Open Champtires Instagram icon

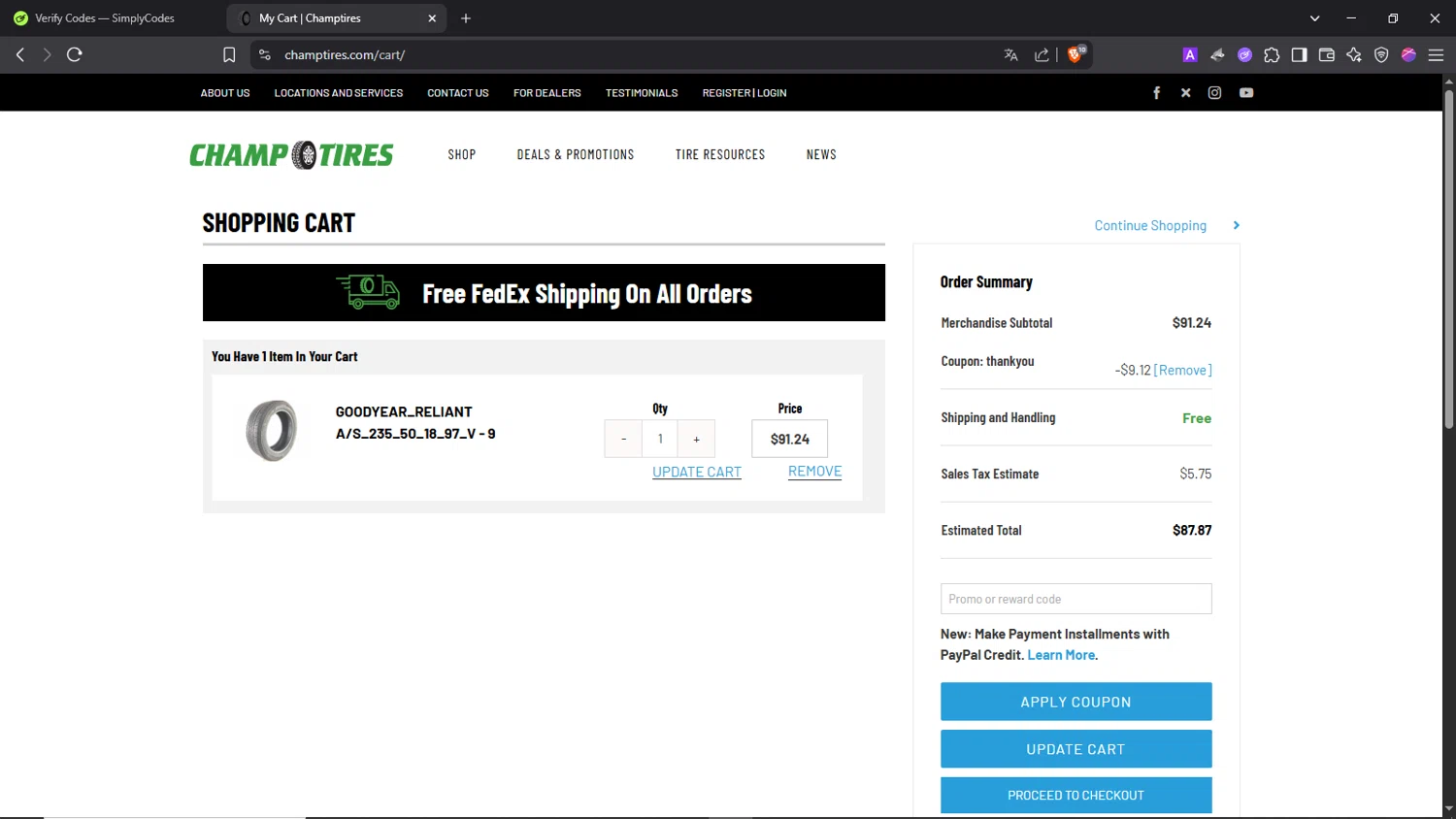[x=1214, y=93]
